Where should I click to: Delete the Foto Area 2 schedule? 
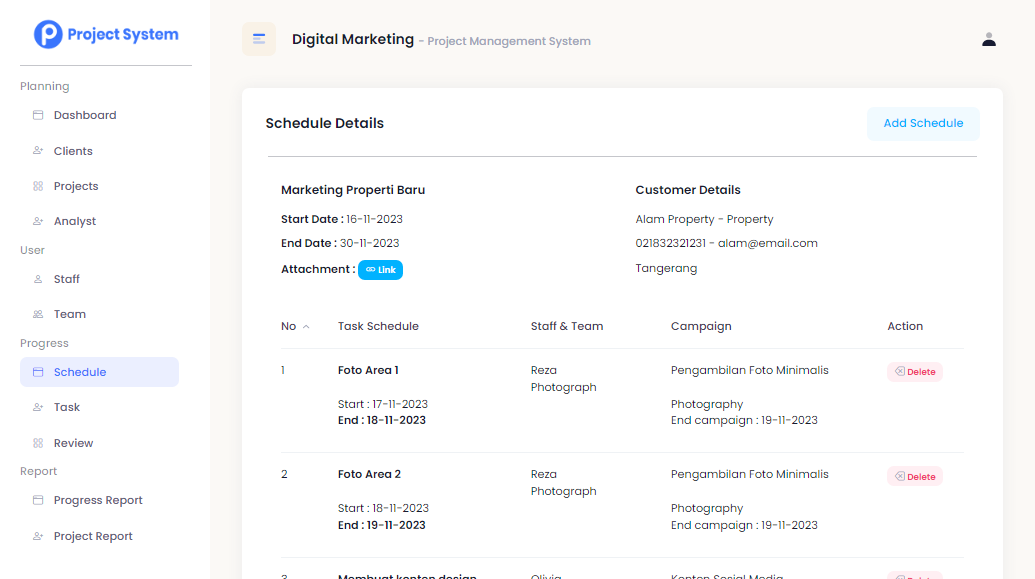point(915,476)
